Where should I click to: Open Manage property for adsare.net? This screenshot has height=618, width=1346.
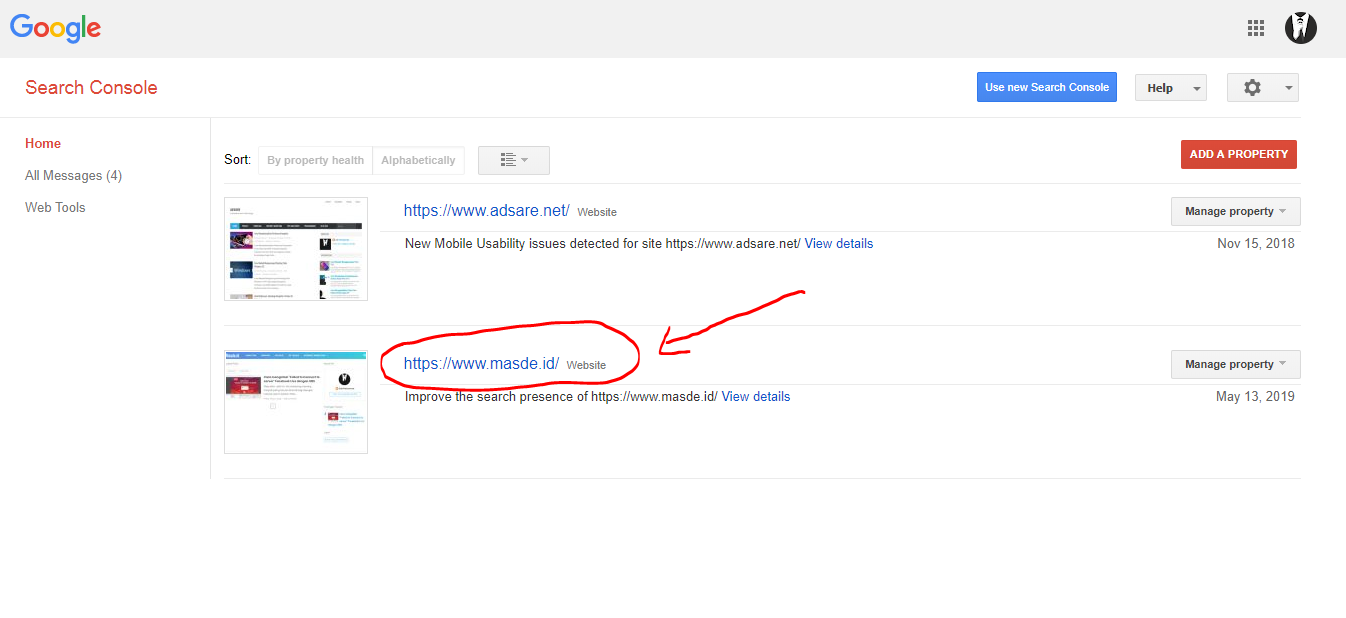pos(1236,212)
